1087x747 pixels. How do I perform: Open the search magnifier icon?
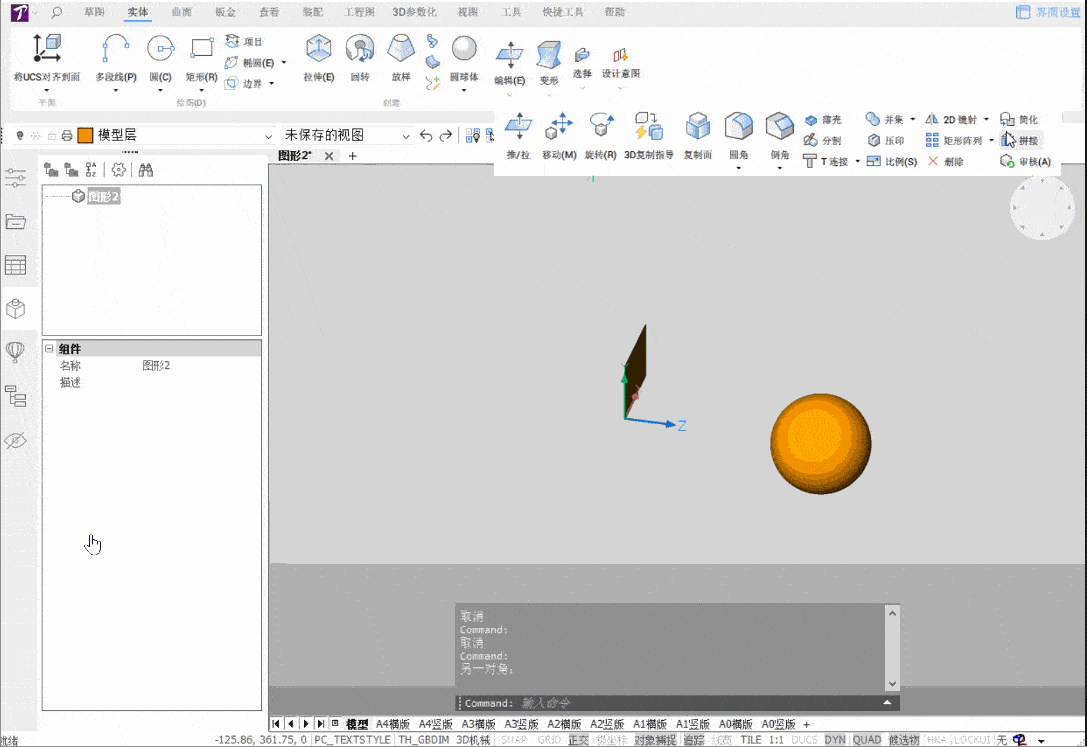point(57,12)
